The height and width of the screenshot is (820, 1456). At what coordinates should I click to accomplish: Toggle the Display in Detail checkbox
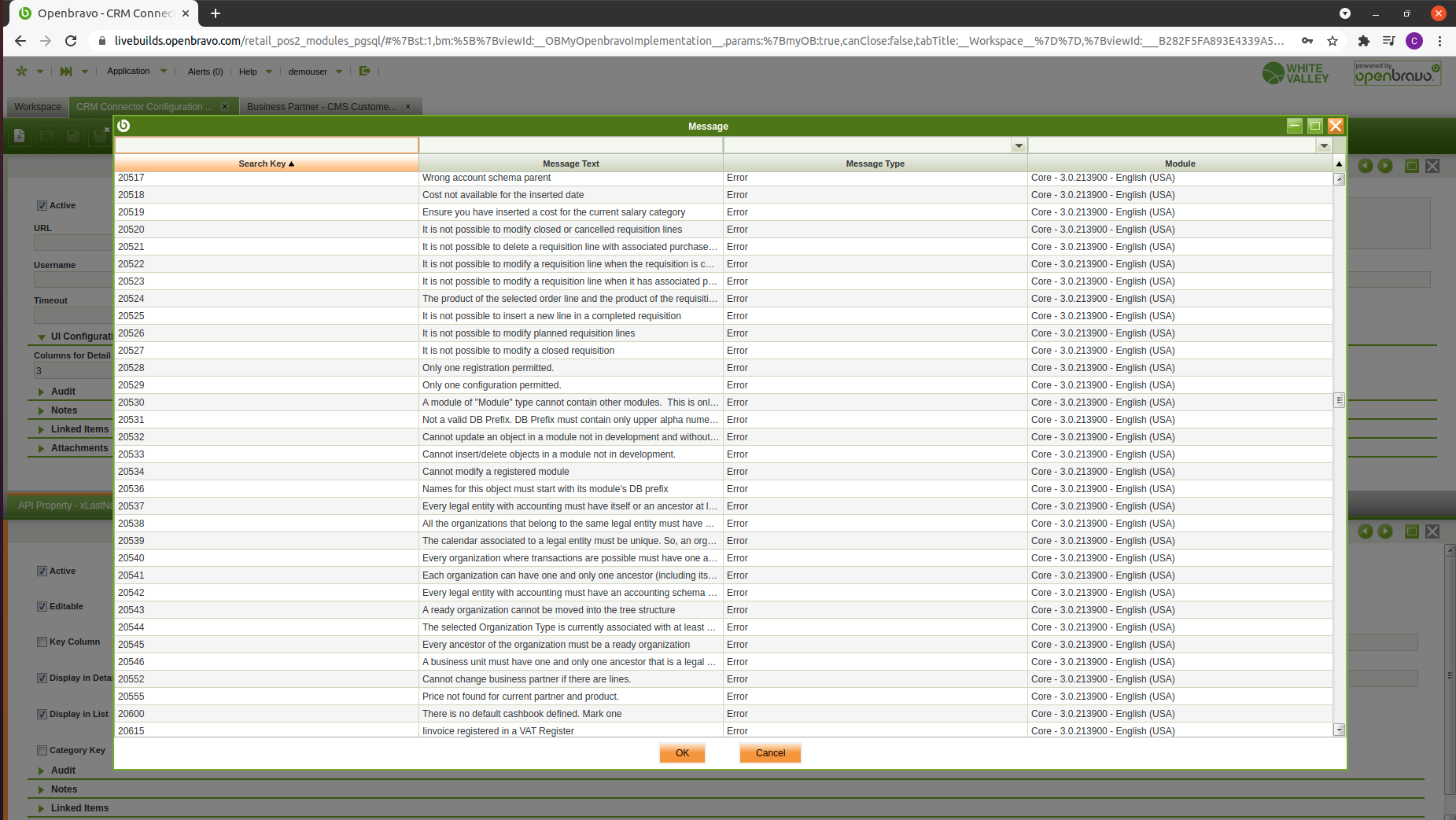[42, 678]
